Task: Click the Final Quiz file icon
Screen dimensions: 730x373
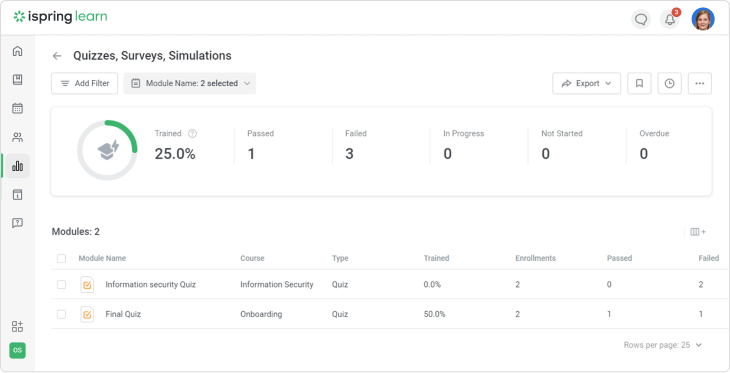Action: click(x=87, y=314)
